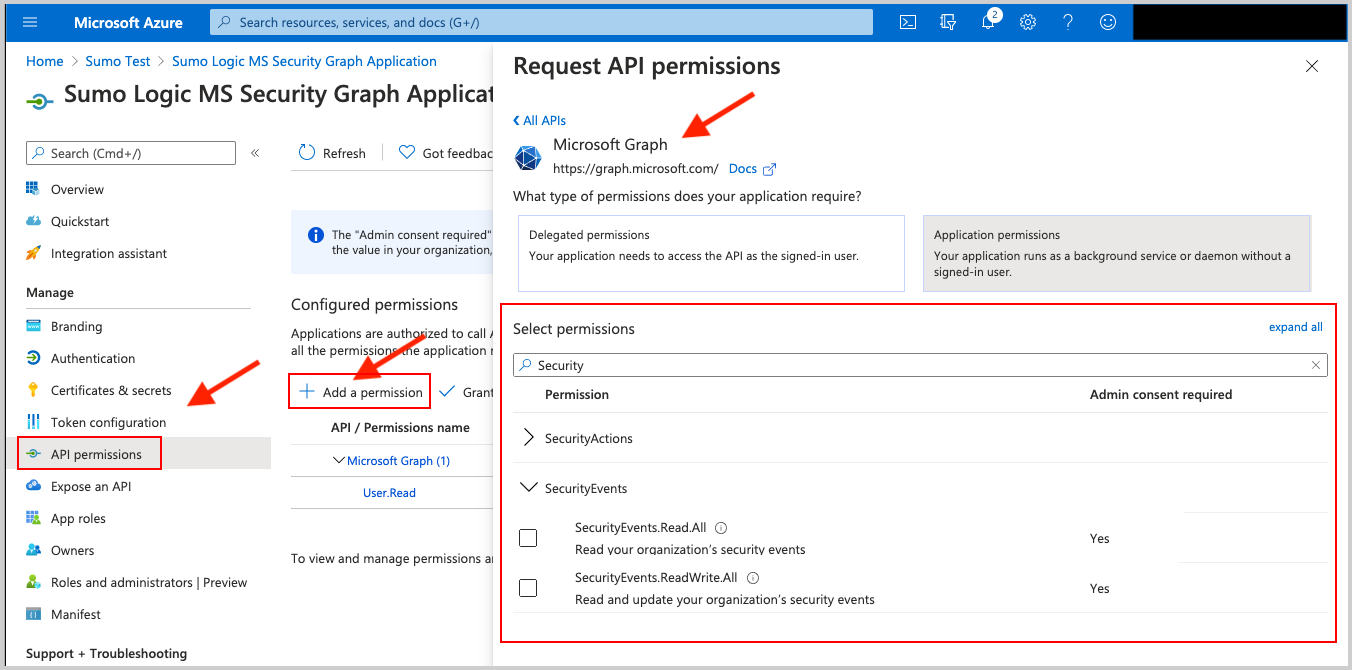Send feedback via the smiley icon

pyautogui.click(x=1108, y=21)
